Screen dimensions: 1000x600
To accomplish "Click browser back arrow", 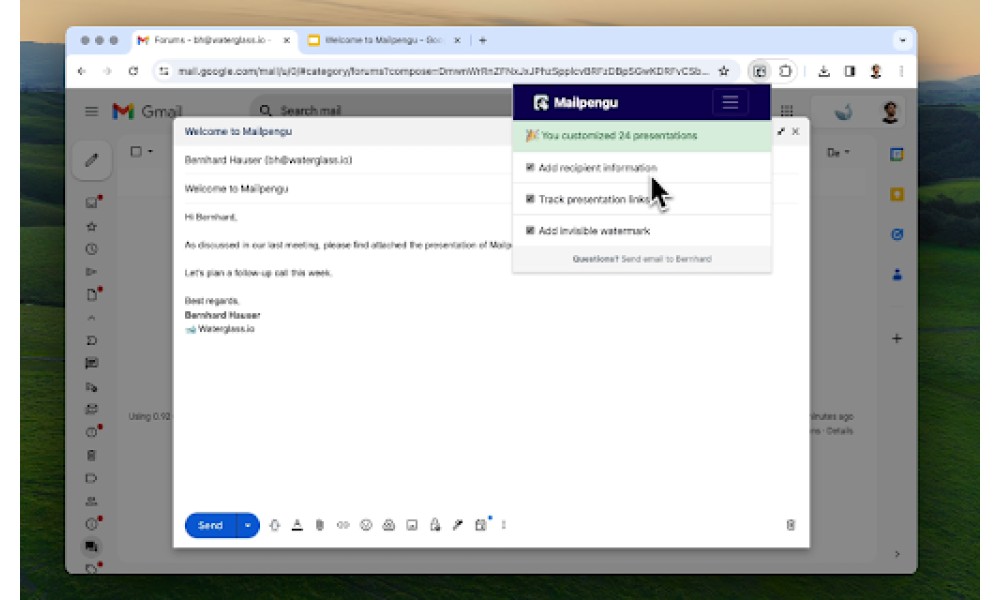I will [x=82, y=71].
